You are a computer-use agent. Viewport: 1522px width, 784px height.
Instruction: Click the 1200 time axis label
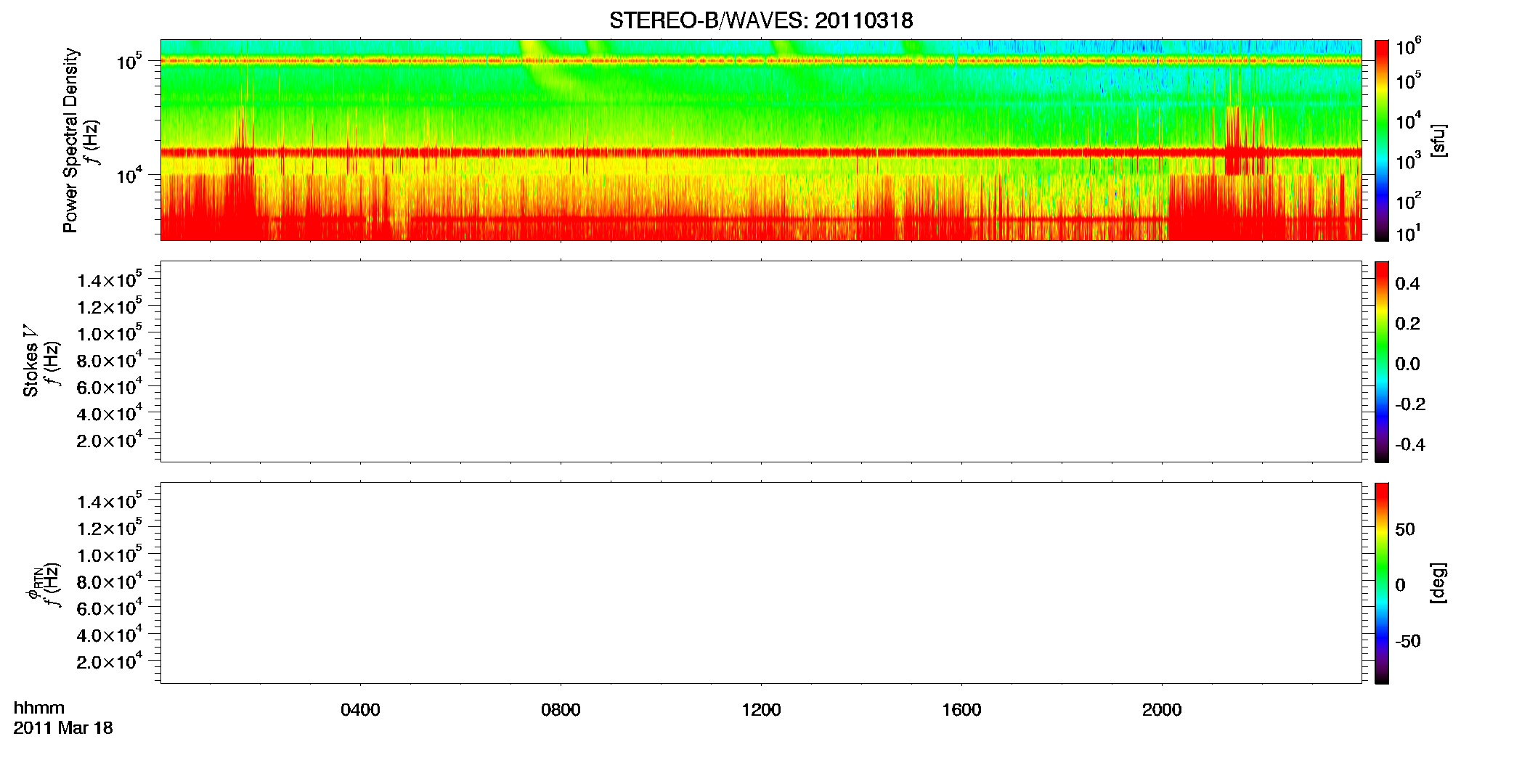tap(761, 710)
